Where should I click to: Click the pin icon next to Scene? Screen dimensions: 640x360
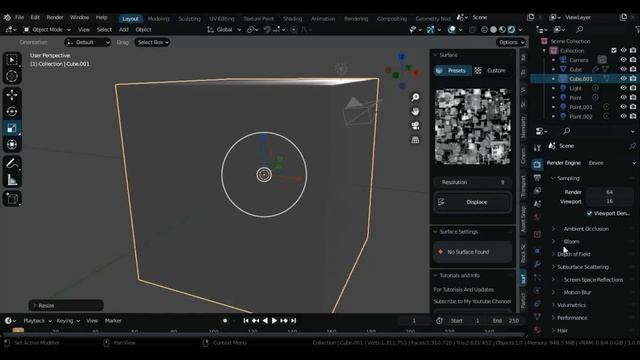(x=632, y=146)
